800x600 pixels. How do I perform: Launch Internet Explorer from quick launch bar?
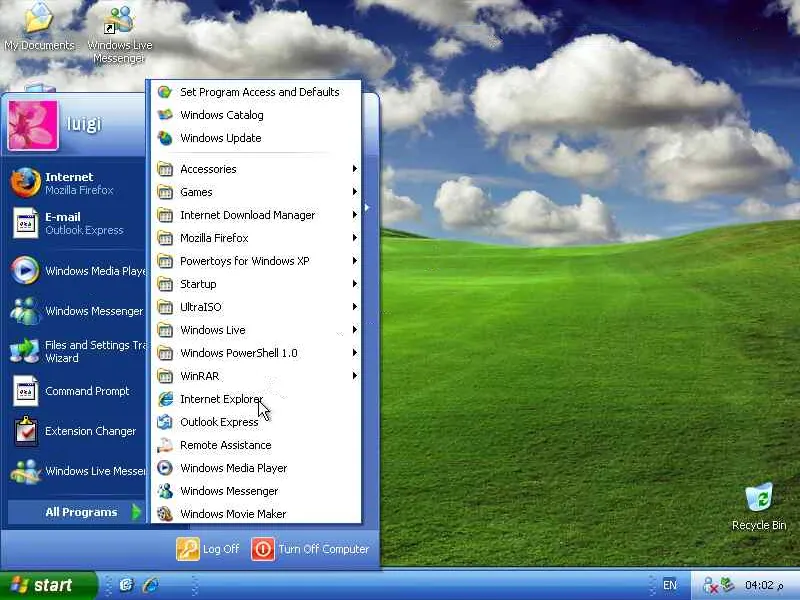tap(151, 585)
